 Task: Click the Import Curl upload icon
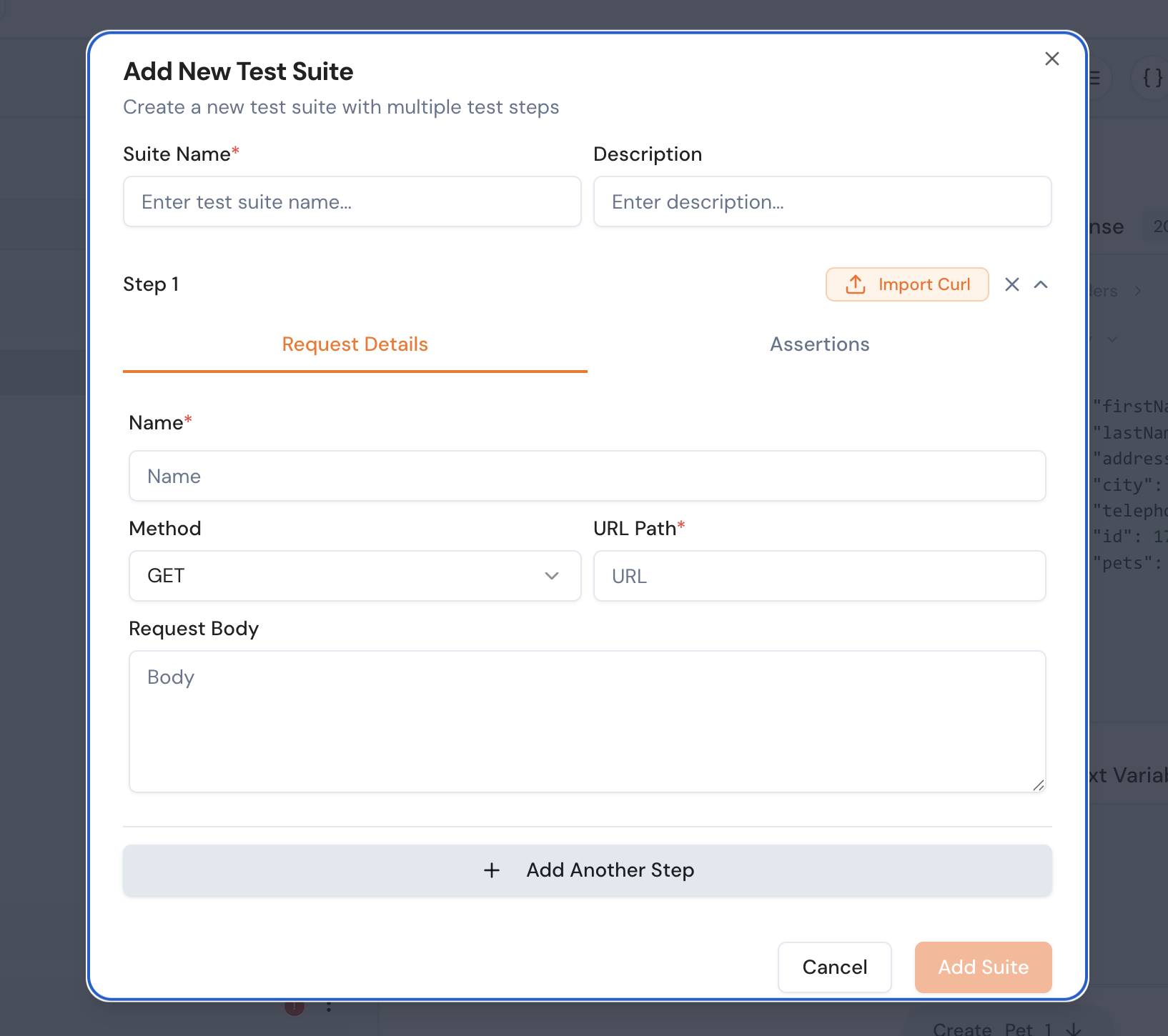(855, 284)
